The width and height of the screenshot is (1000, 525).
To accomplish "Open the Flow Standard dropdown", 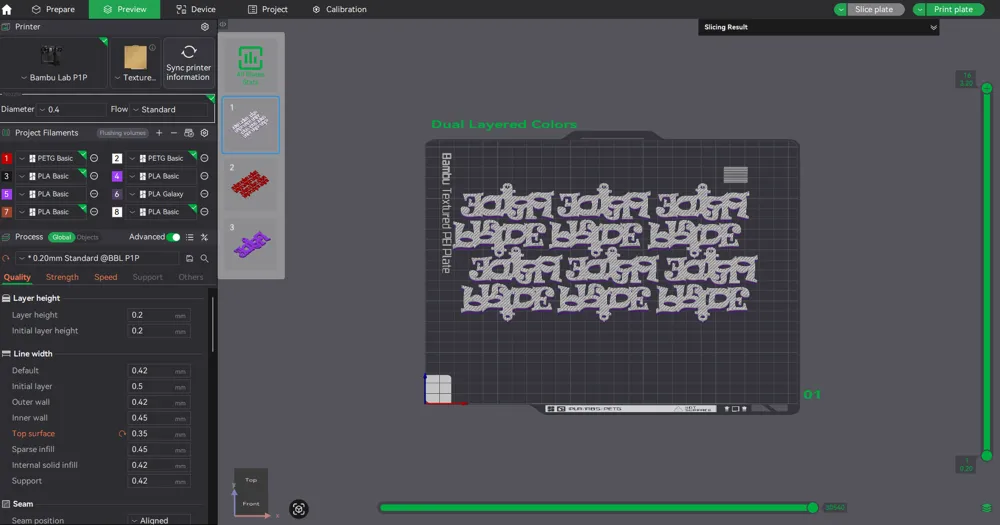I will pyautogui.click(x=169, y=110).
